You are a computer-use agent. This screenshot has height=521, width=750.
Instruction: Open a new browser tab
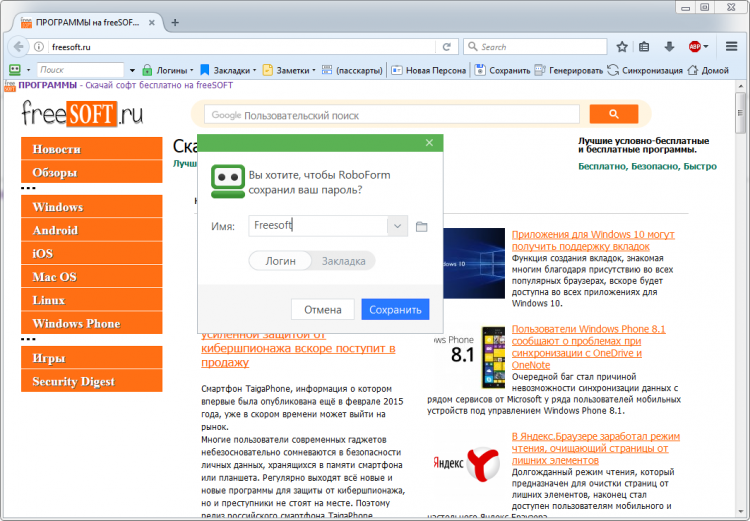(175, 22)
